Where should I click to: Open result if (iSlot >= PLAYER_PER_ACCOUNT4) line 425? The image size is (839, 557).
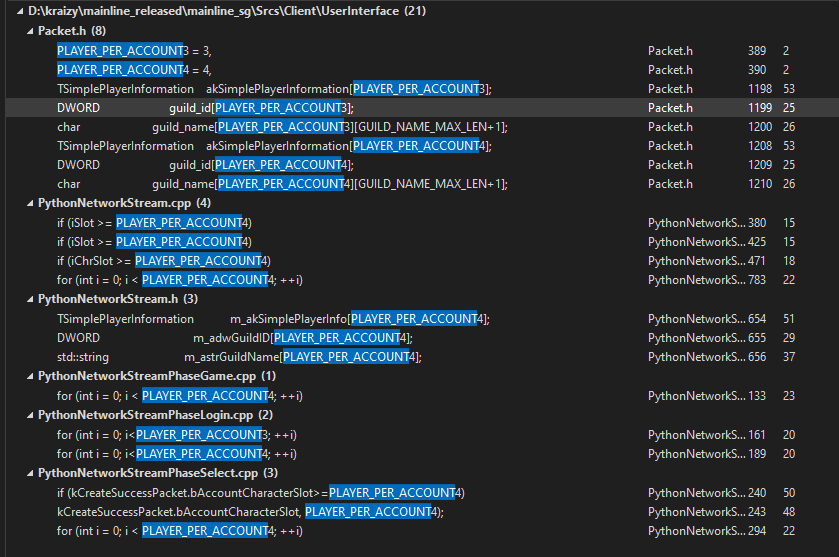[x=154, y=242]
